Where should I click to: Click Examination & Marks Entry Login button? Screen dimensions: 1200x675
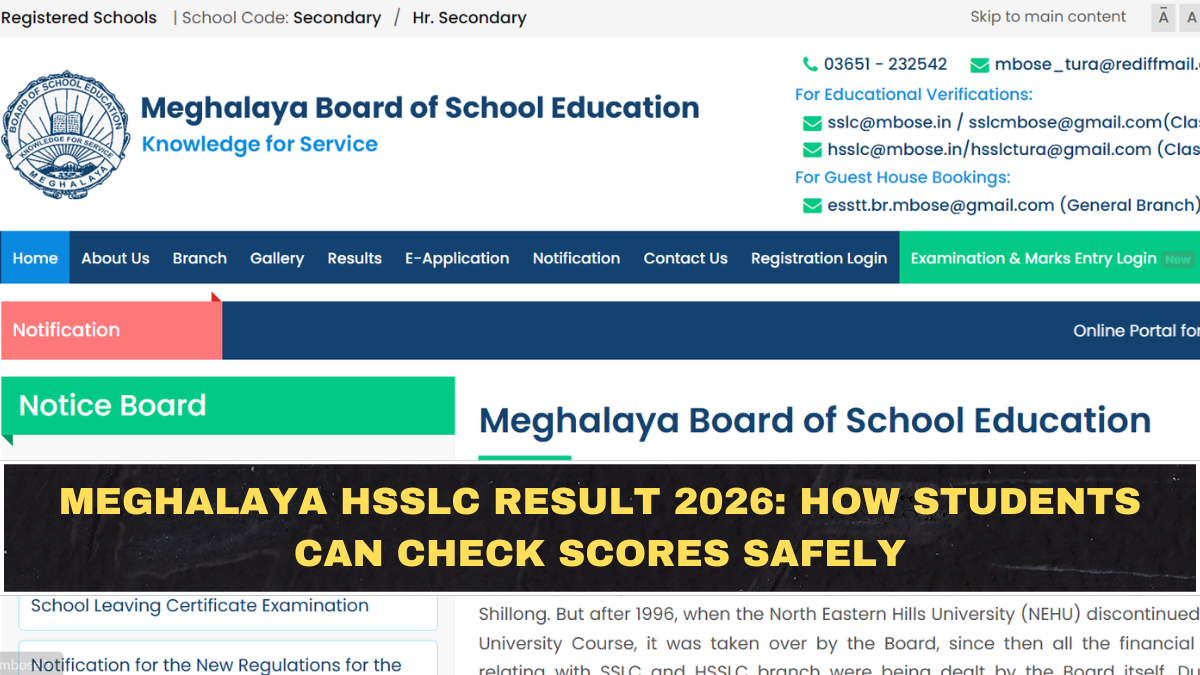[1050, 258]
